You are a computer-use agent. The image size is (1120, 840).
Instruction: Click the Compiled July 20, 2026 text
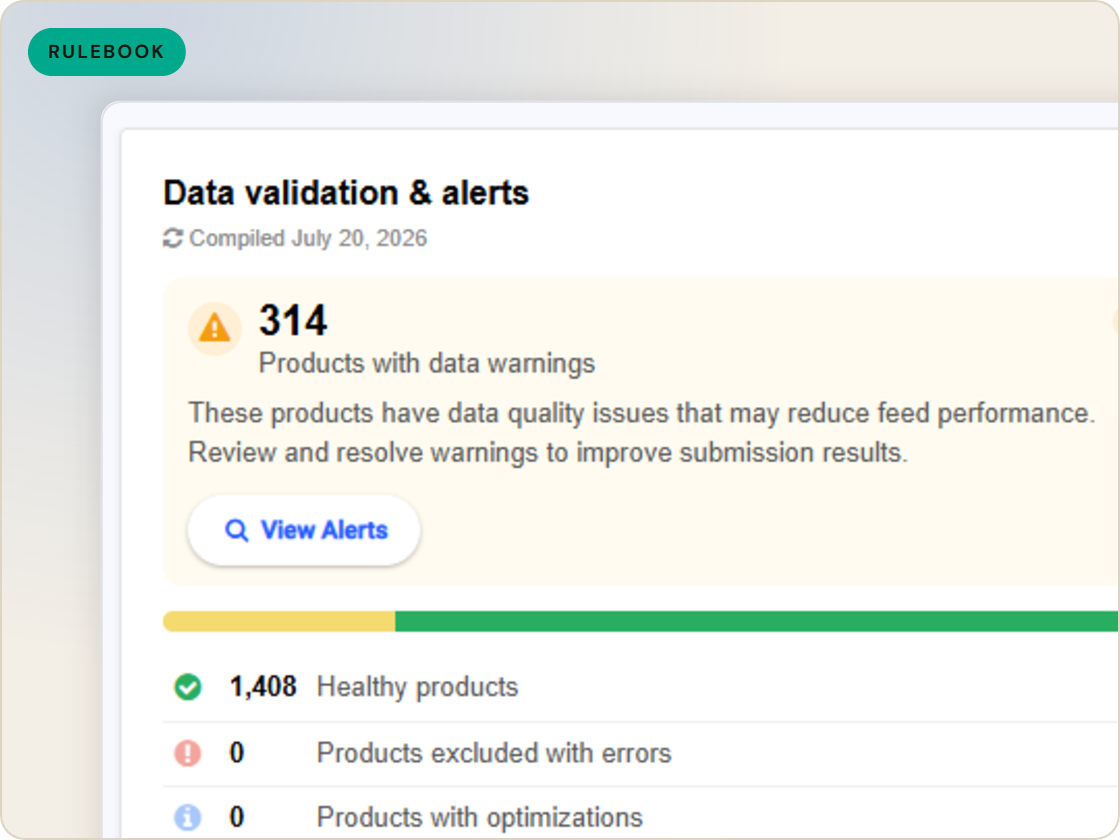308,238
